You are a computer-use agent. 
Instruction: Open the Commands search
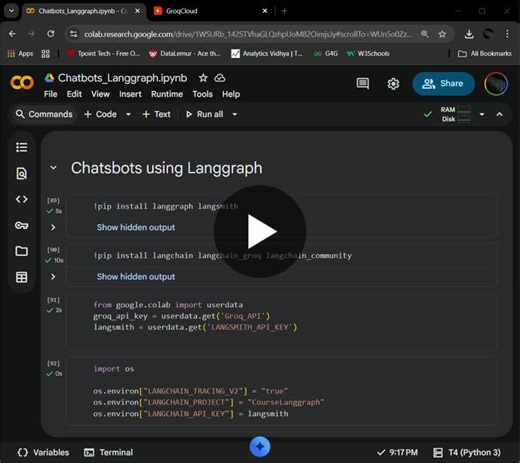point(44,114)
